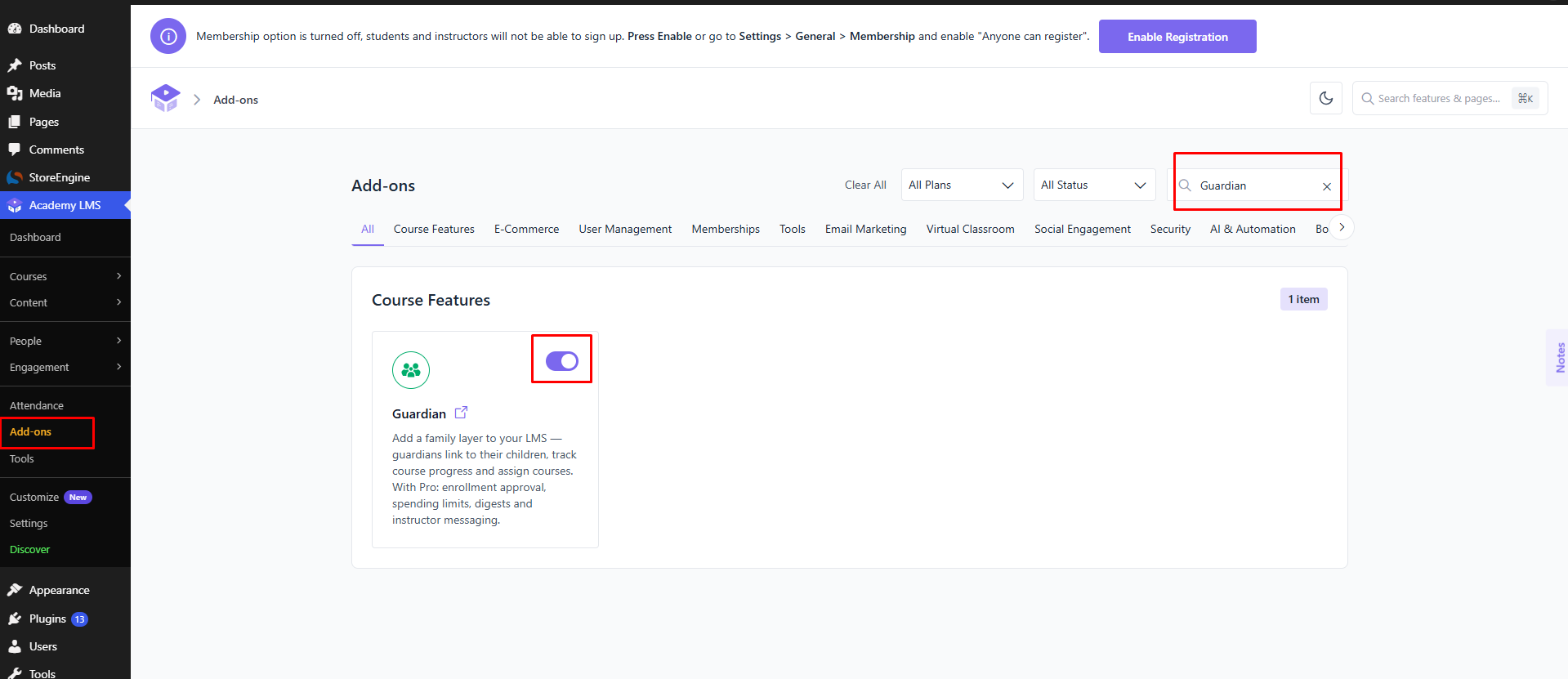This screenshot has width=1568, height=679.
Task: Clear the Guardian search with X icon
Action: click(x=1327, y=186)
